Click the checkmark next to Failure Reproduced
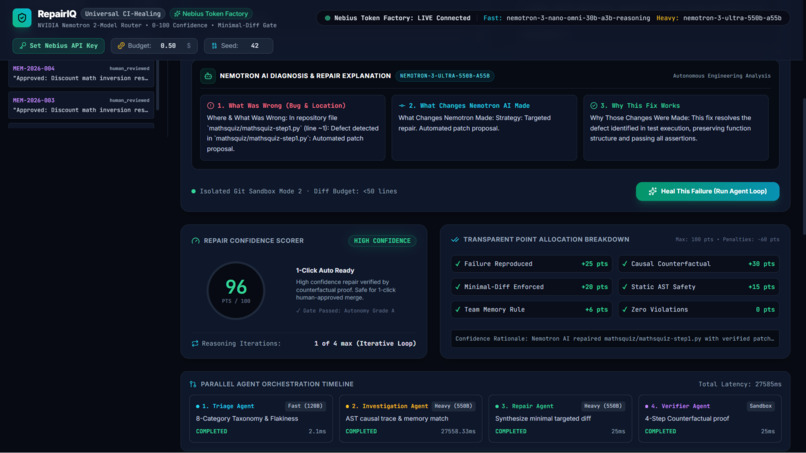 457,264
